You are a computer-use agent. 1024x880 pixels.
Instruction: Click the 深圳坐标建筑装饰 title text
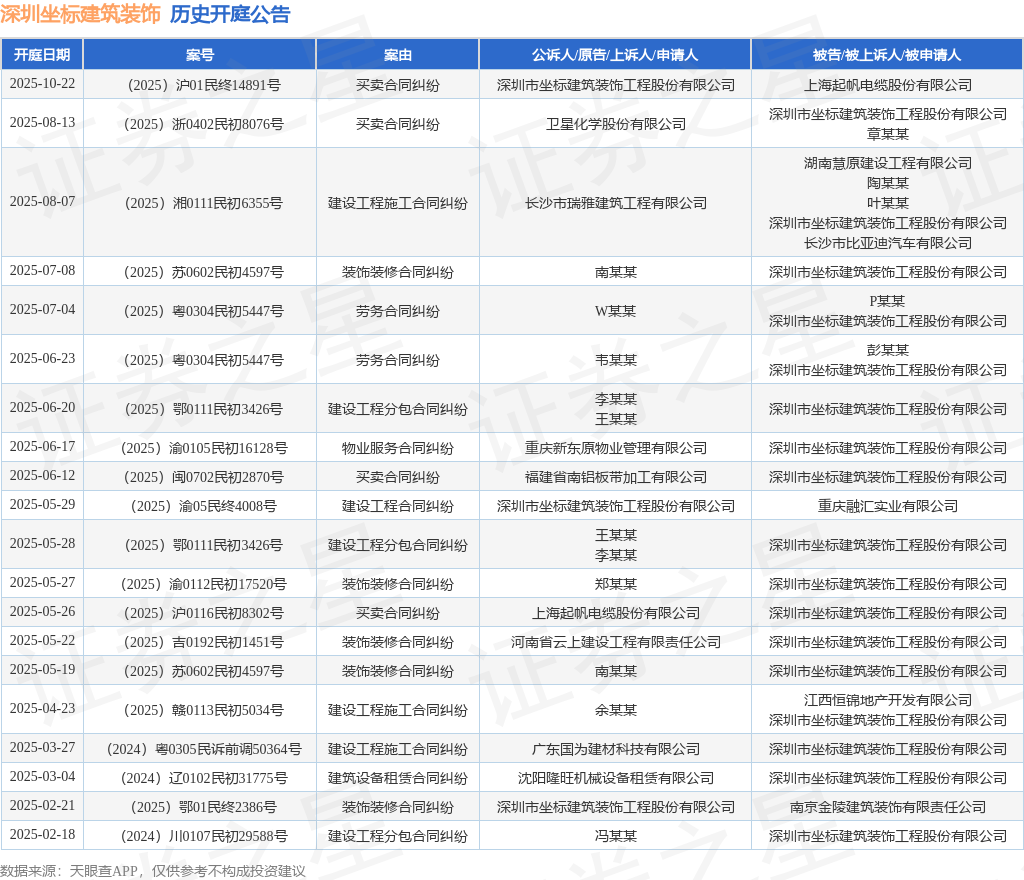click(80, 14)
